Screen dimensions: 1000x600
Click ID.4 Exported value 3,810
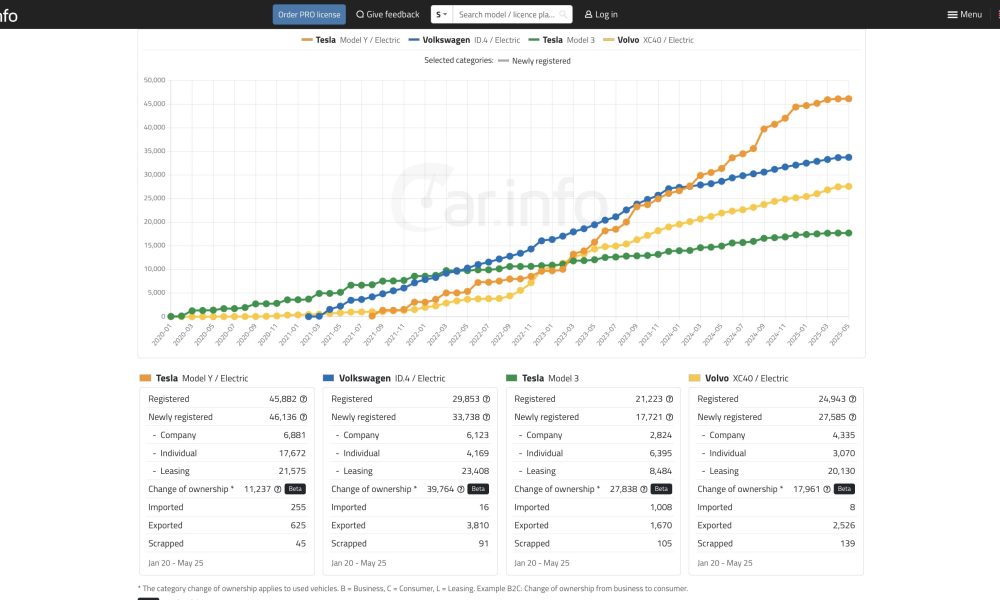click(478, 525)
